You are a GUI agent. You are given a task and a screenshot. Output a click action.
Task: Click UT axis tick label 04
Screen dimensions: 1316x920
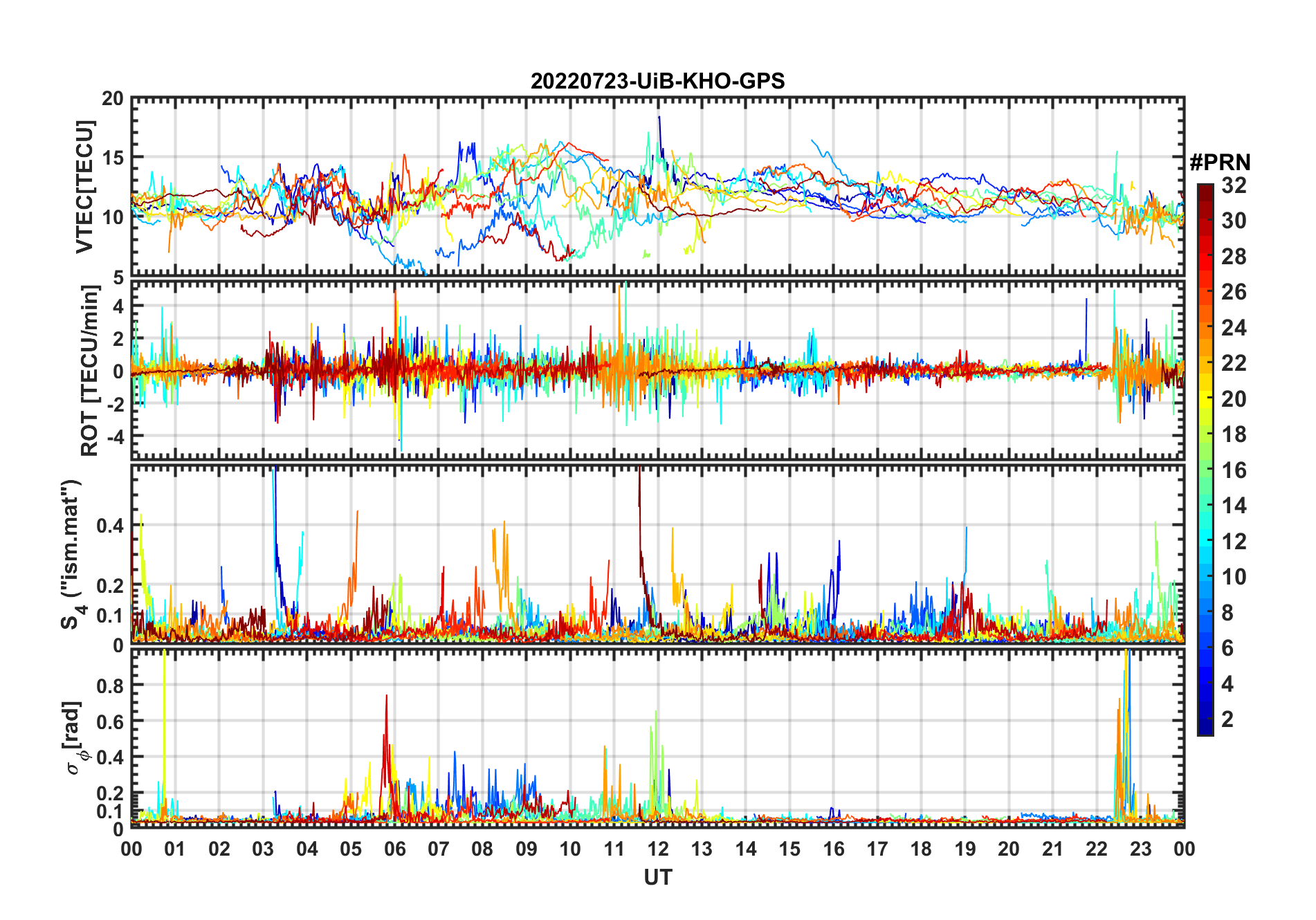coord(307,849)
